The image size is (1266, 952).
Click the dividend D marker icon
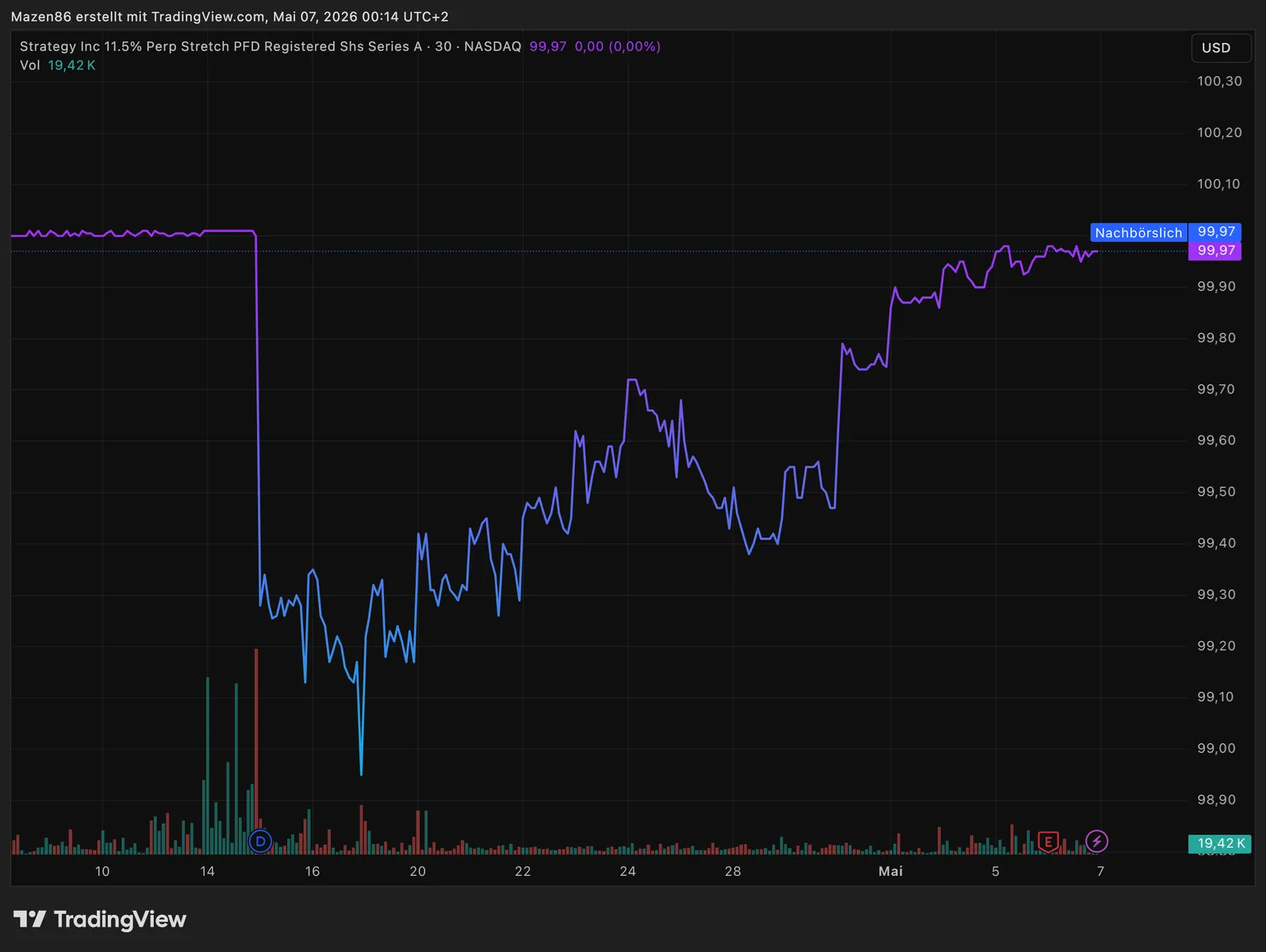coord(260,841)
